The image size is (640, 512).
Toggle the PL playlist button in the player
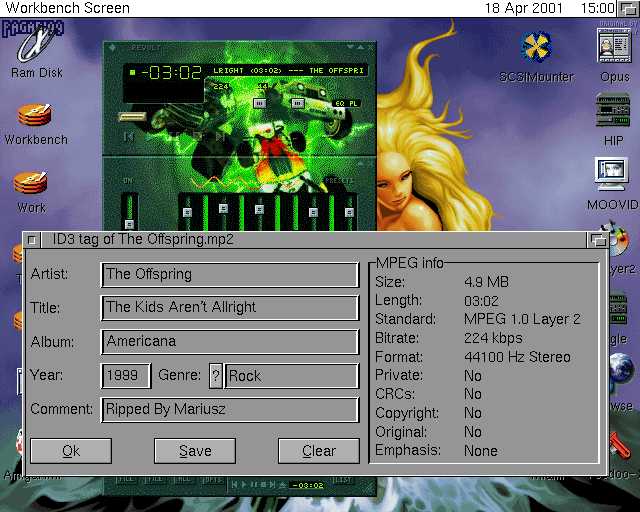(353, 104)
